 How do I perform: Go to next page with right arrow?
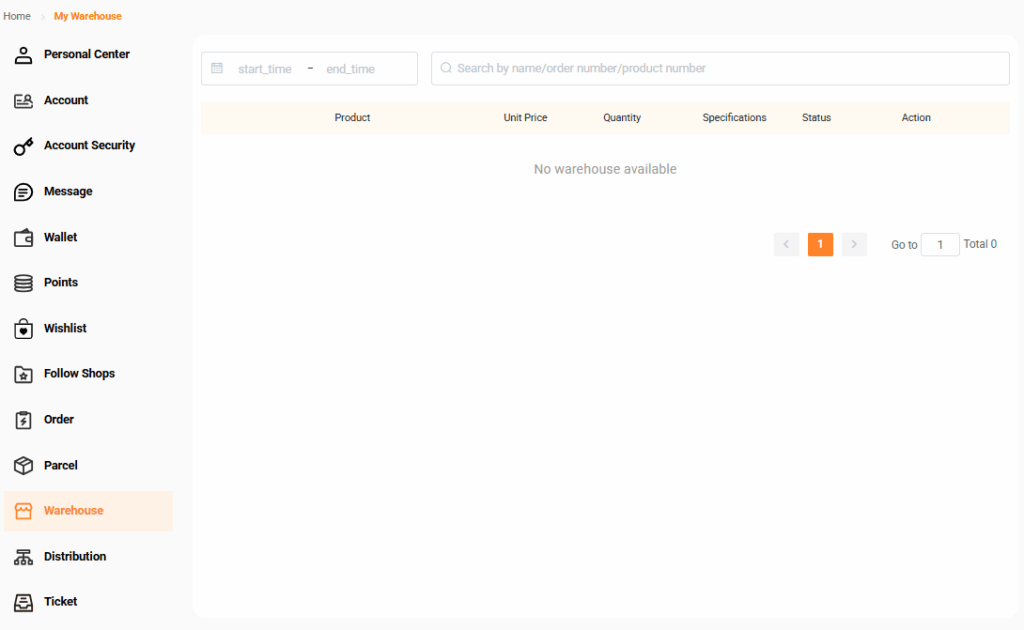click(x=854, y=244)
